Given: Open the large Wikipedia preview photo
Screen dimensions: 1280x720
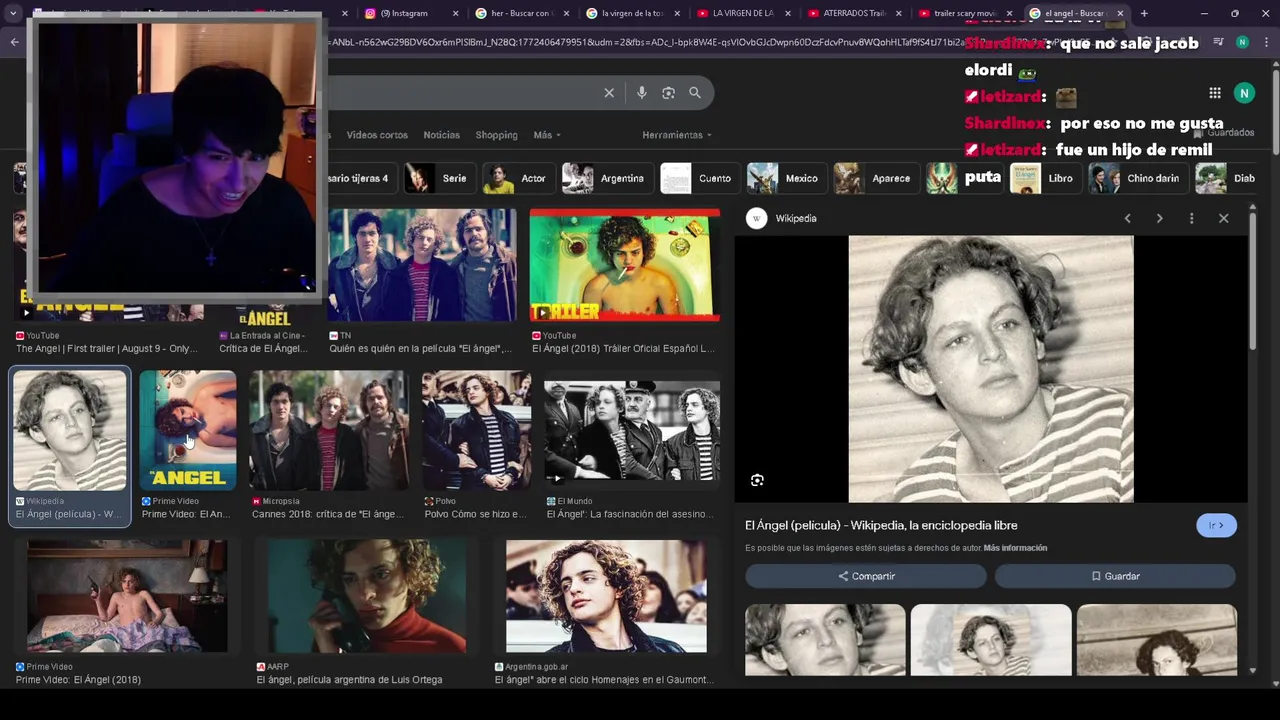Looking at the screenshot, I should click(991, 369).
